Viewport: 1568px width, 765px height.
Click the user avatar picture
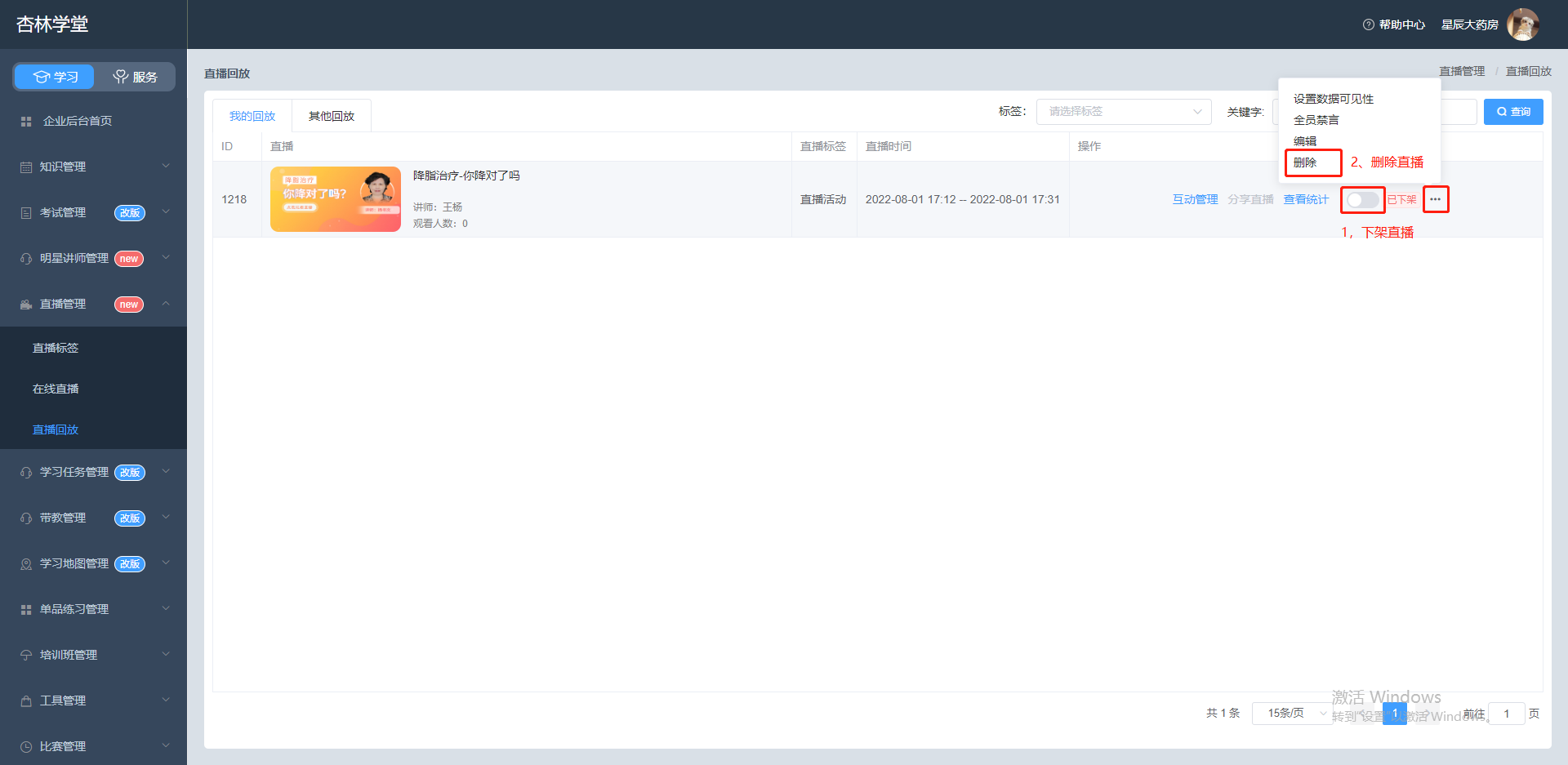(1523, 24)
